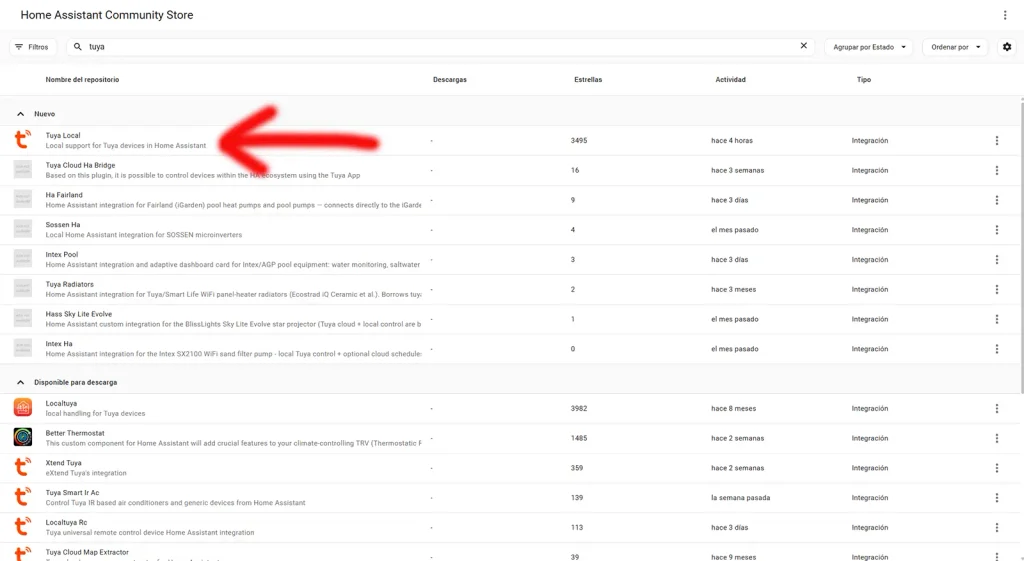The height and width of the screenshot is (561, 1024).
Task: Select the Intex Pool repository name
Action: pyautogui.click(x=61, y=255)
